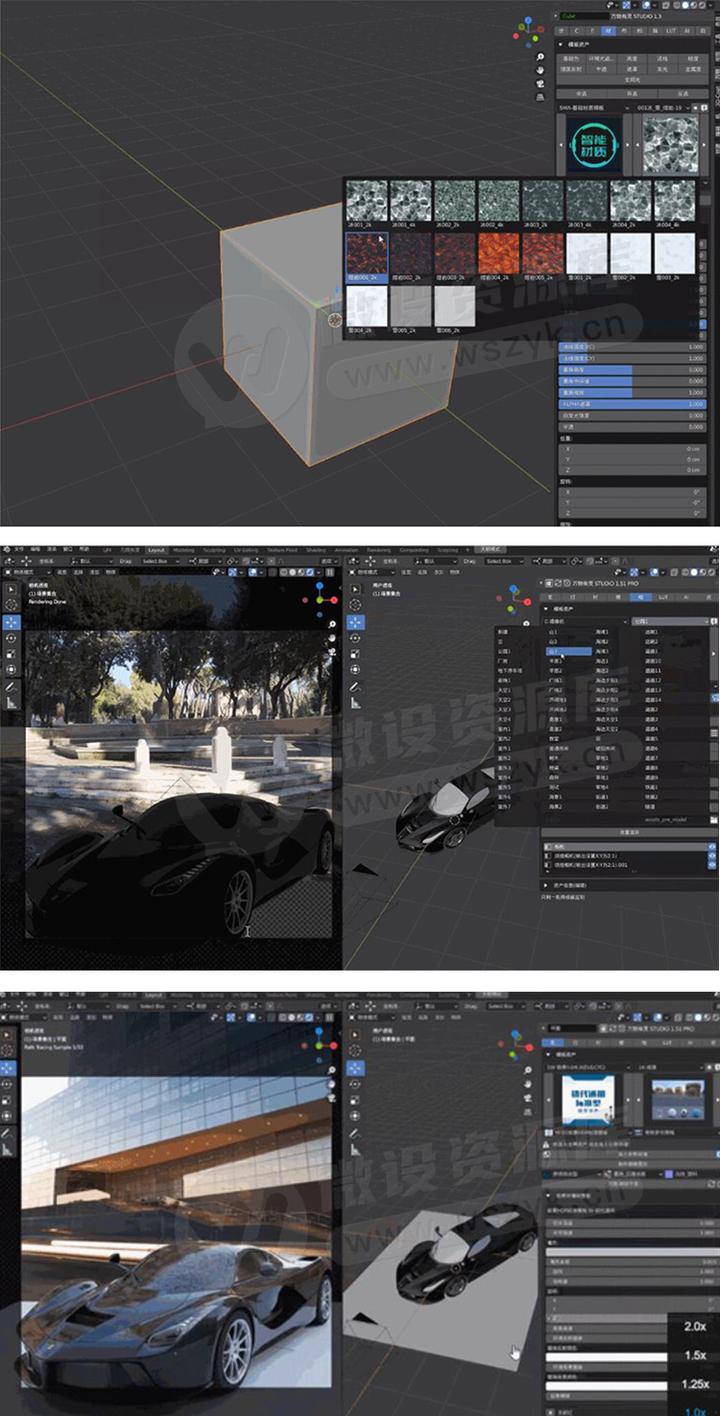
Task: Select the Move tool beside the dark car render
Action: point(11,622)
